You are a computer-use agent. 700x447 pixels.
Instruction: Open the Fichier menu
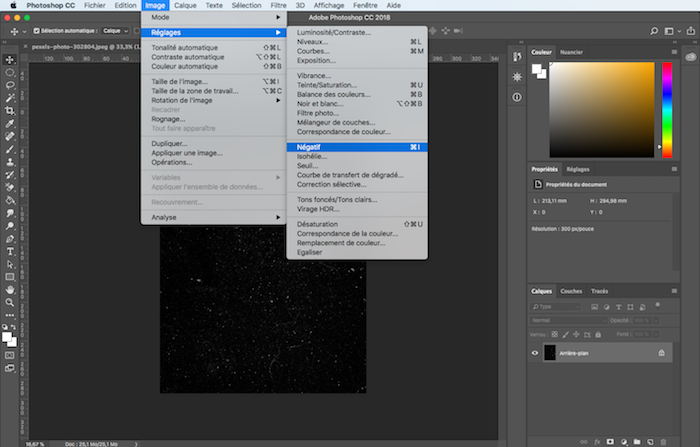coord(94,5)
